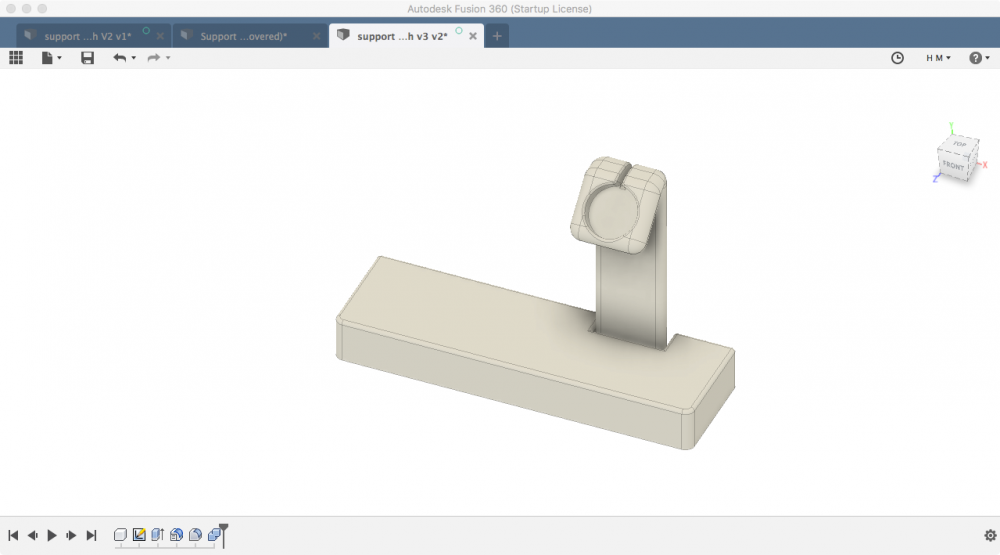1000x555 pixels.
Task: Expand the redo history arrow
Action: pyautogui.click(x=168, y=58)
